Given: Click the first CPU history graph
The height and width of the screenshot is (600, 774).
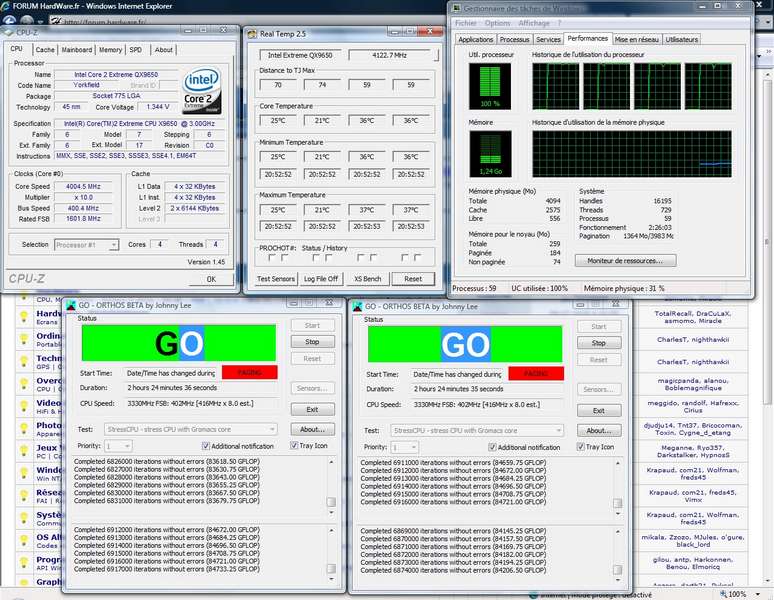Looking at the screenshot, I should coord(556,86).
